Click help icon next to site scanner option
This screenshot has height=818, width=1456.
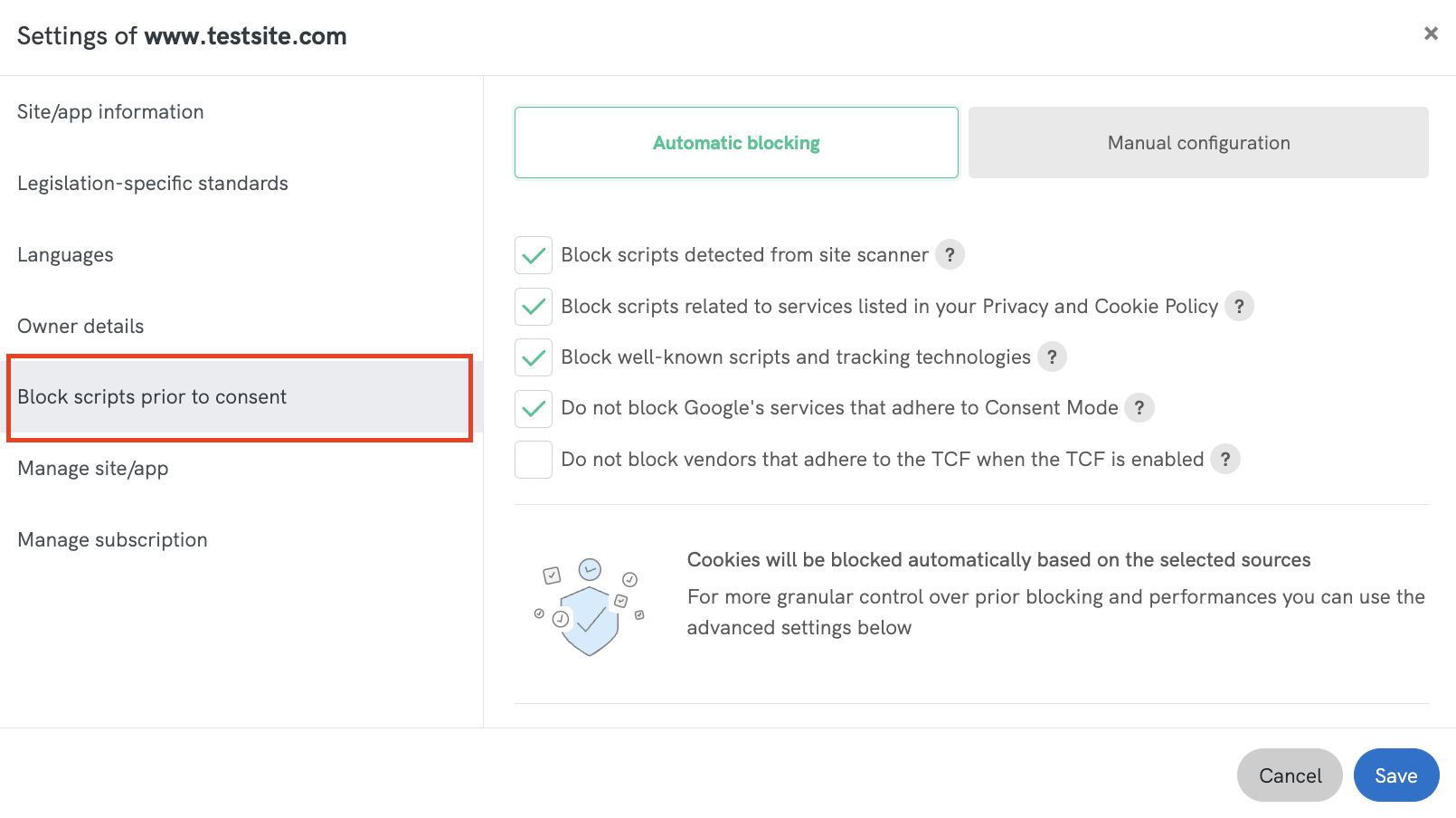(950, 254)
